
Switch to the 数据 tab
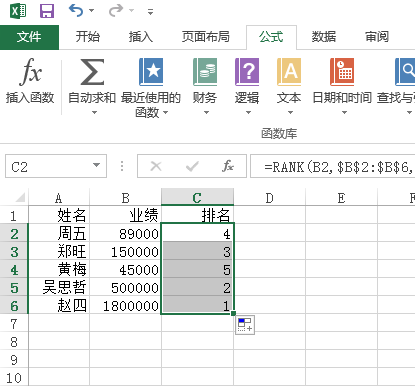[x=324, y=37]
